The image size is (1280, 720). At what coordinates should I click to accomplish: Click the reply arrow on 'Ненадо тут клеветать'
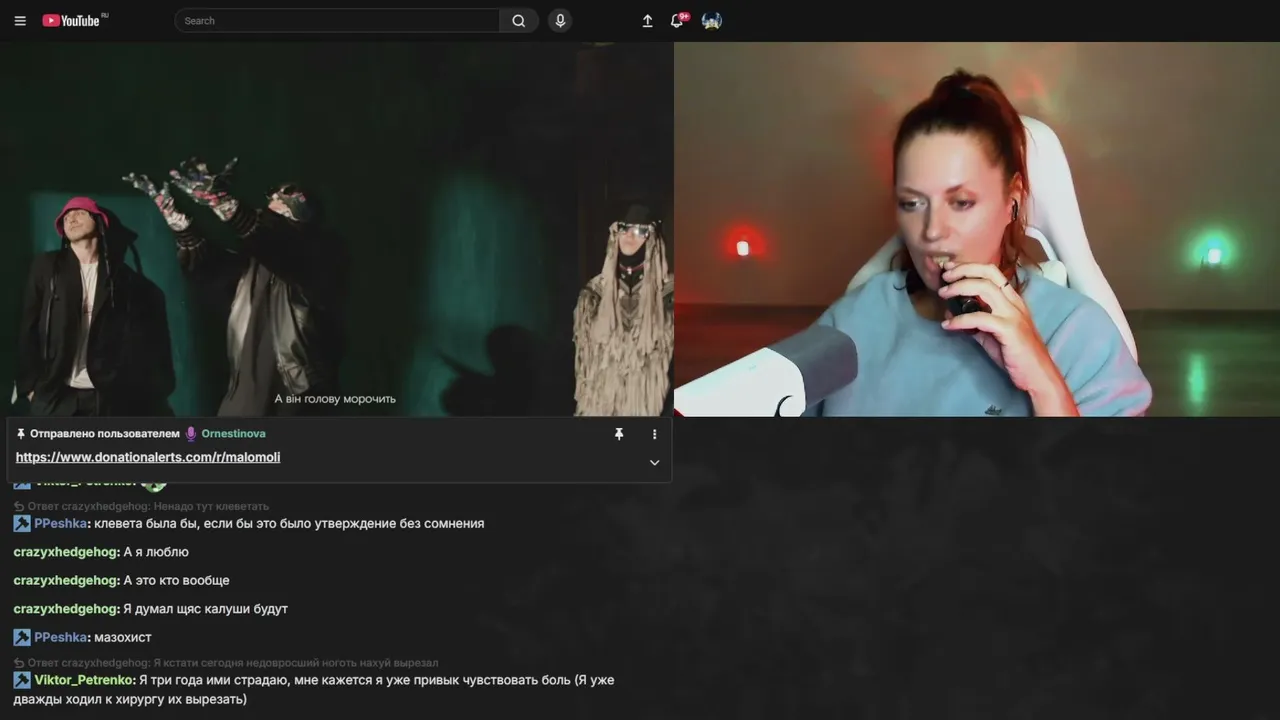coord(19,506)
